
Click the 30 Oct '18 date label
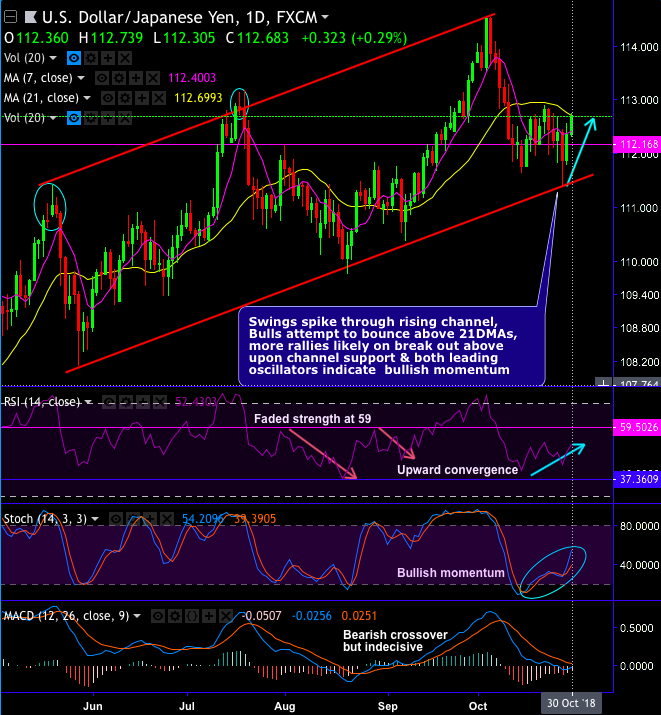pyautogui.click(x=571, y=703)
